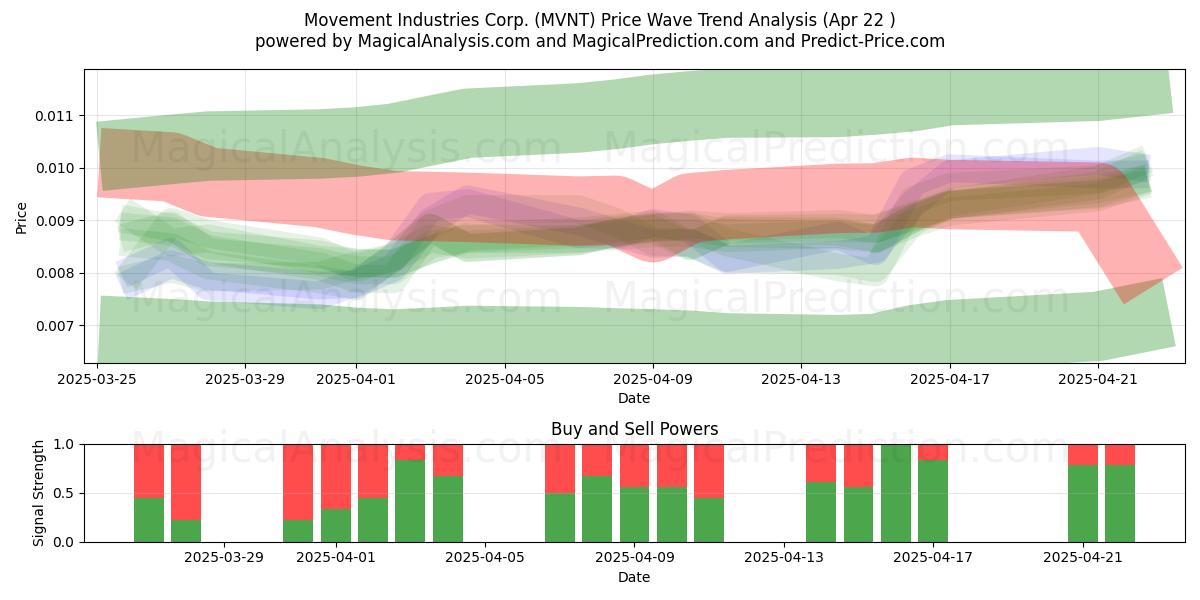1200x600 pixels.
Task: Click the main chart title mentioning MVNT
Action: point(600,20)
